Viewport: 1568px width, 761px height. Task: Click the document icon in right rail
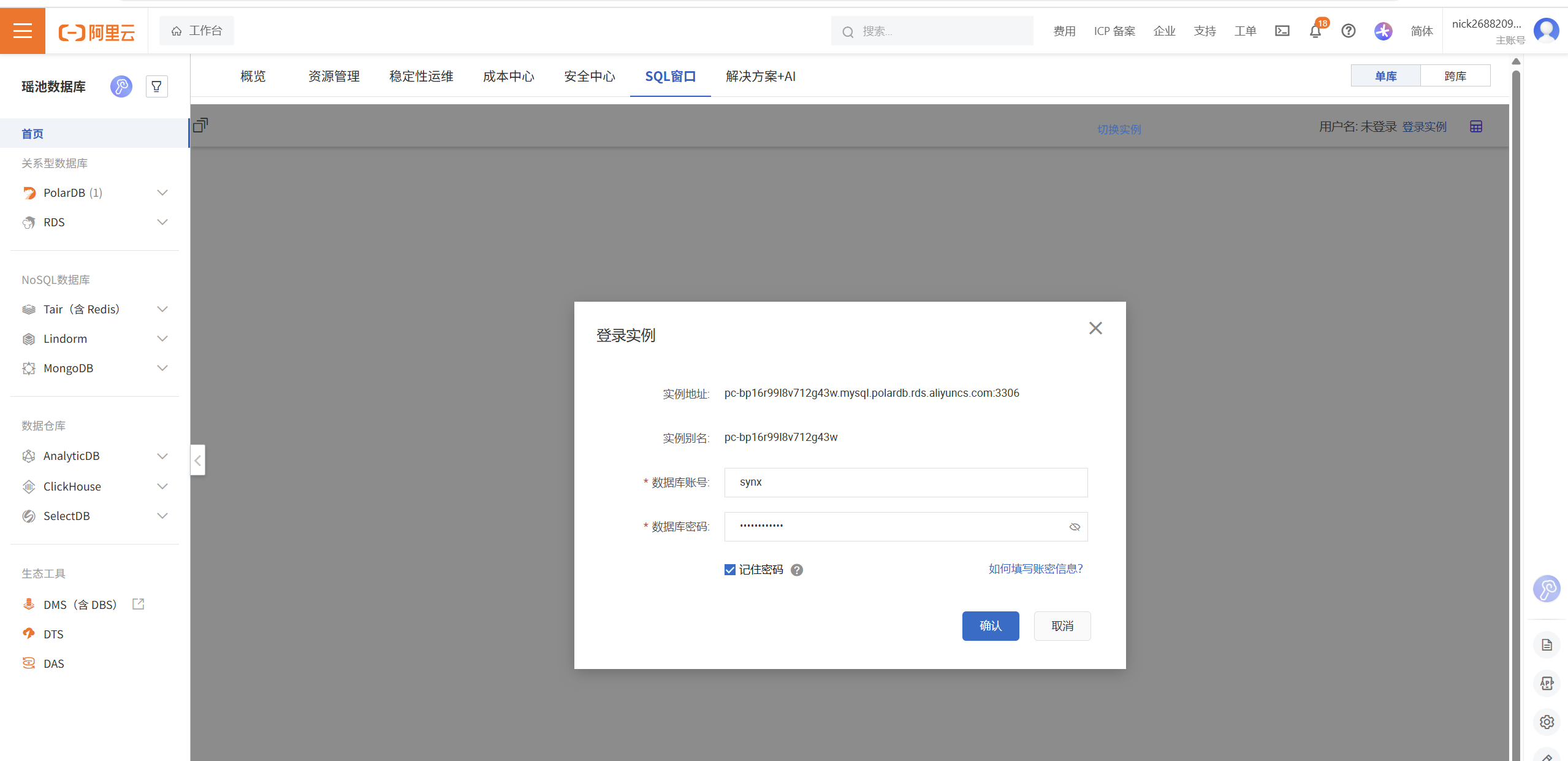(1547, 644)
